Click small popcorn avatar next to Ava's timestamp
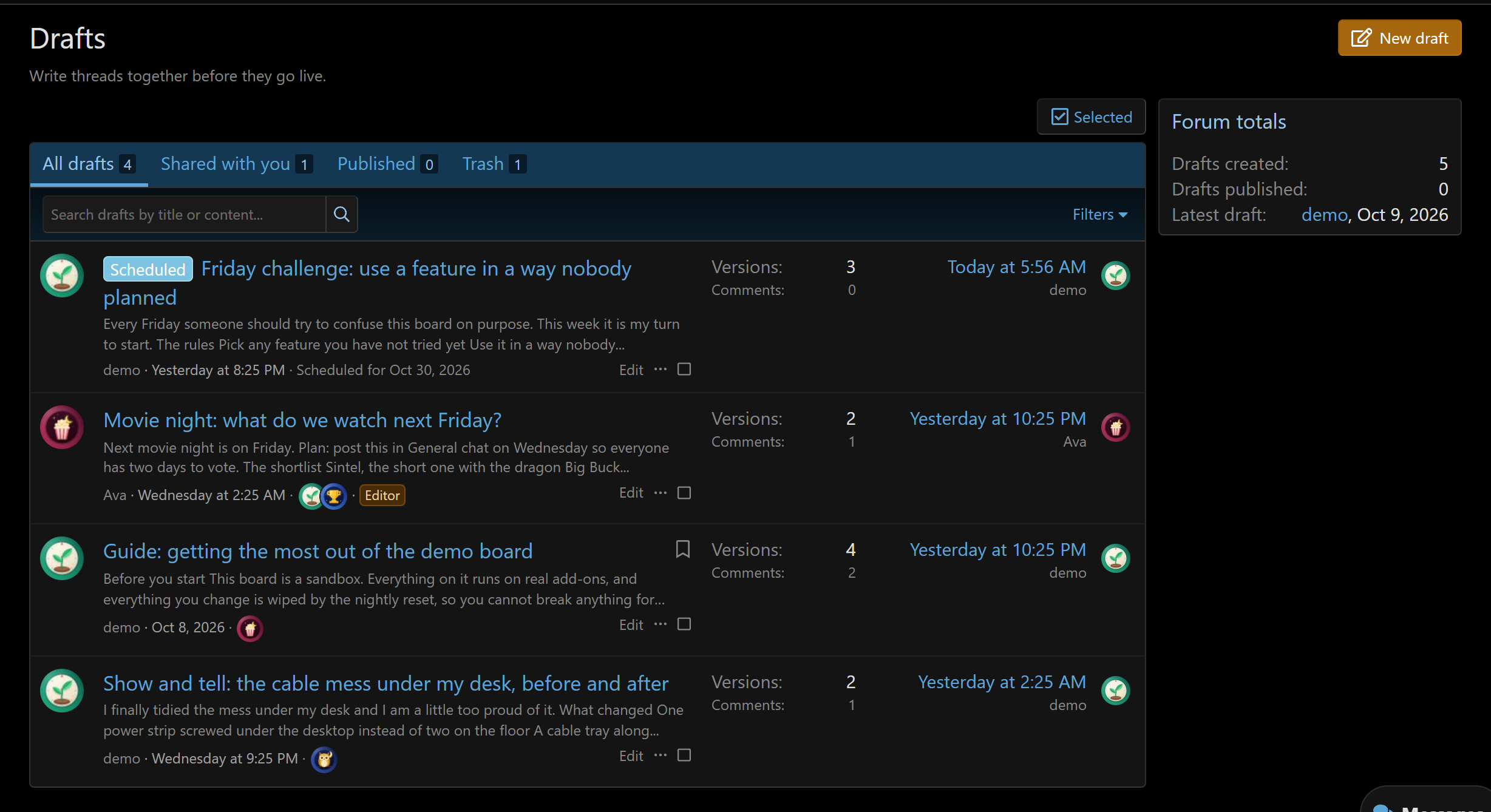The image size is (1491, 812). click(x=1116, y=428)
